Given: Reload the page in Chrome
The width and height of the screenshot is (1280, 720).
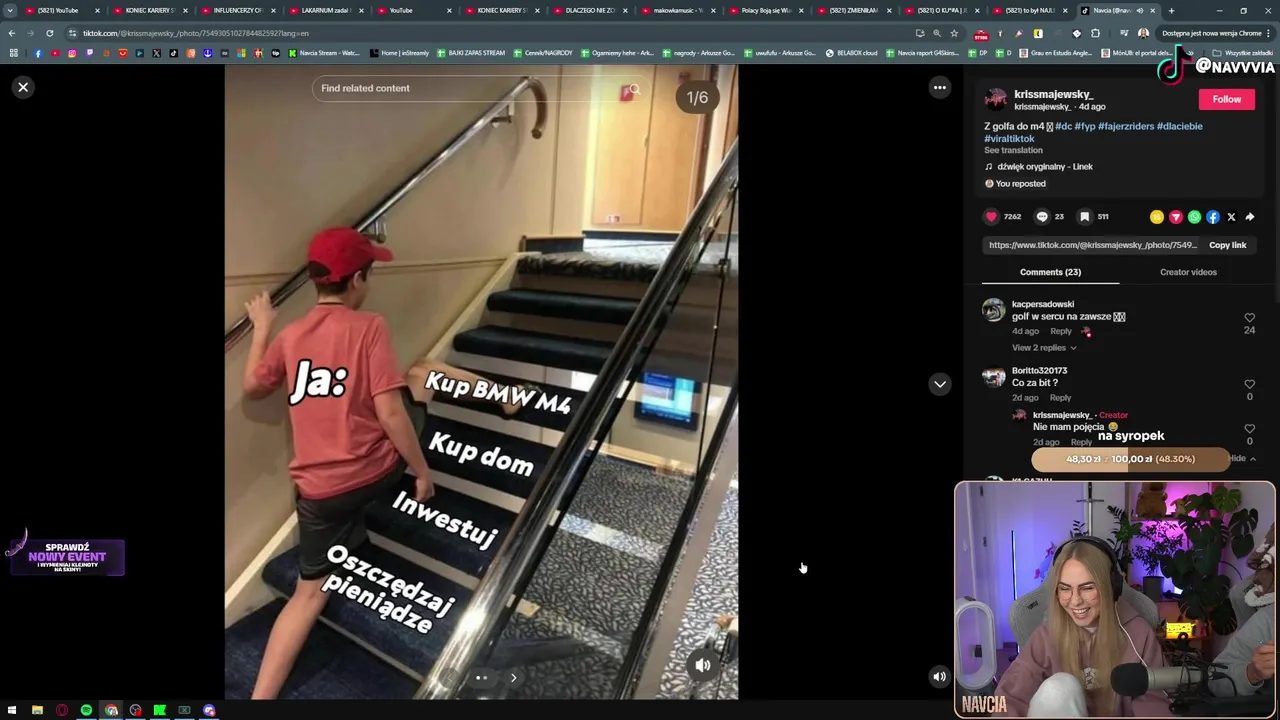Looking at the screenshot, I should pos(49,33).
